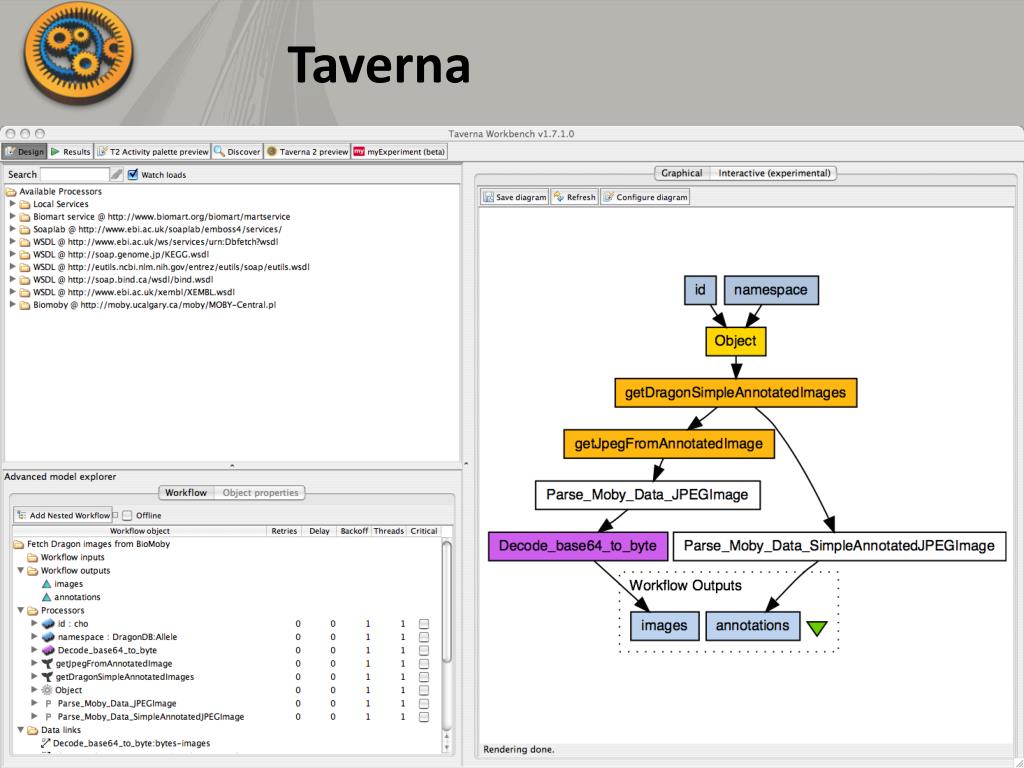Expand the id : cho processor node

[x=34, y=623]
